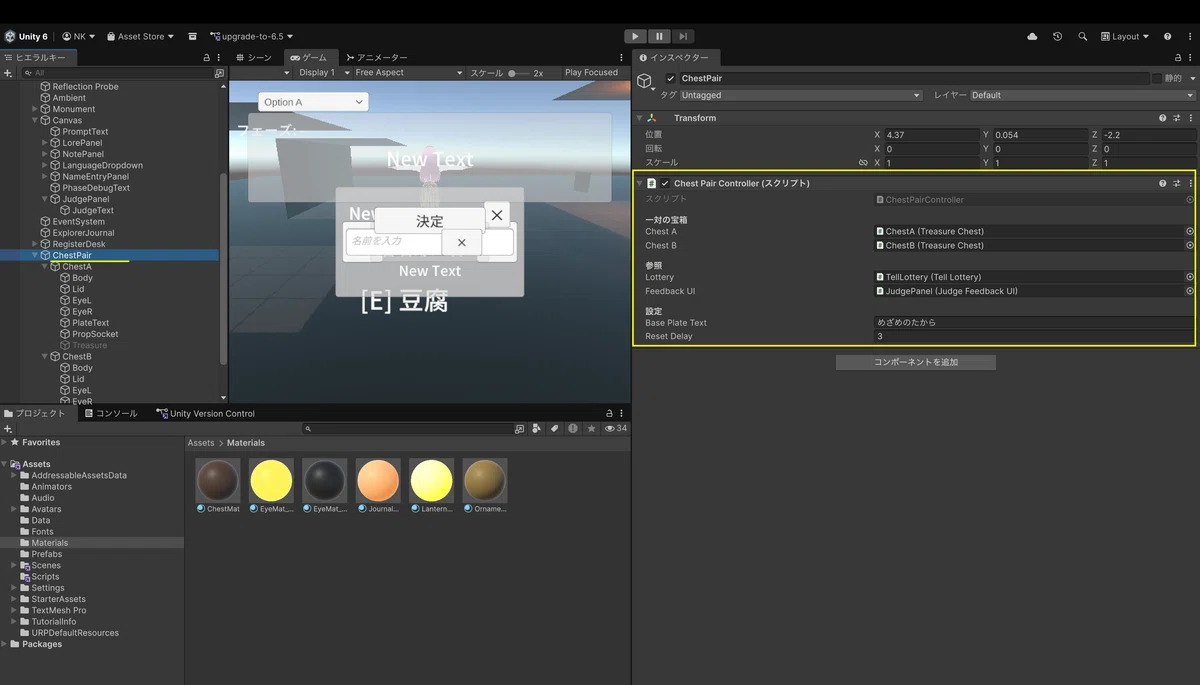Open the Option A dropdown in Game view
The width and height of the screenshot is (1200, 685).
coord(313,102)
